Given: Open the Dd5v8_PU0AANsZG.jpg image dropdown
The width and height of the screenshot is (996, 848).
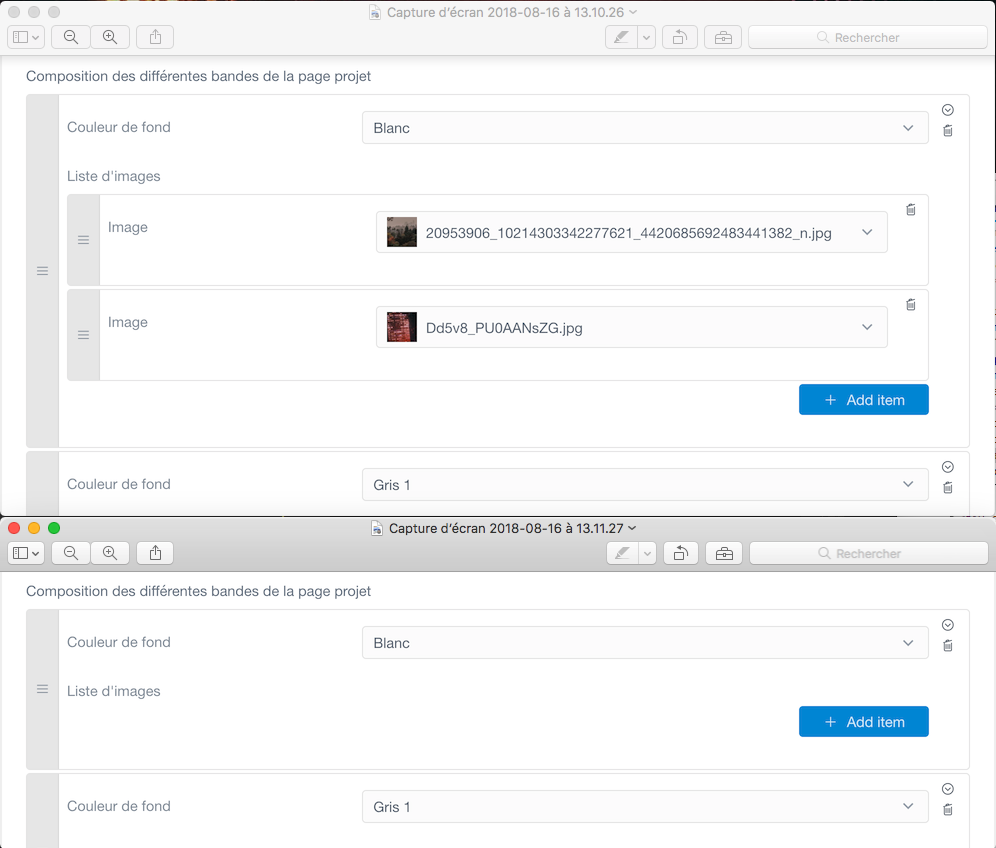Looking at the screenshot, I should (x=632, y=327).
